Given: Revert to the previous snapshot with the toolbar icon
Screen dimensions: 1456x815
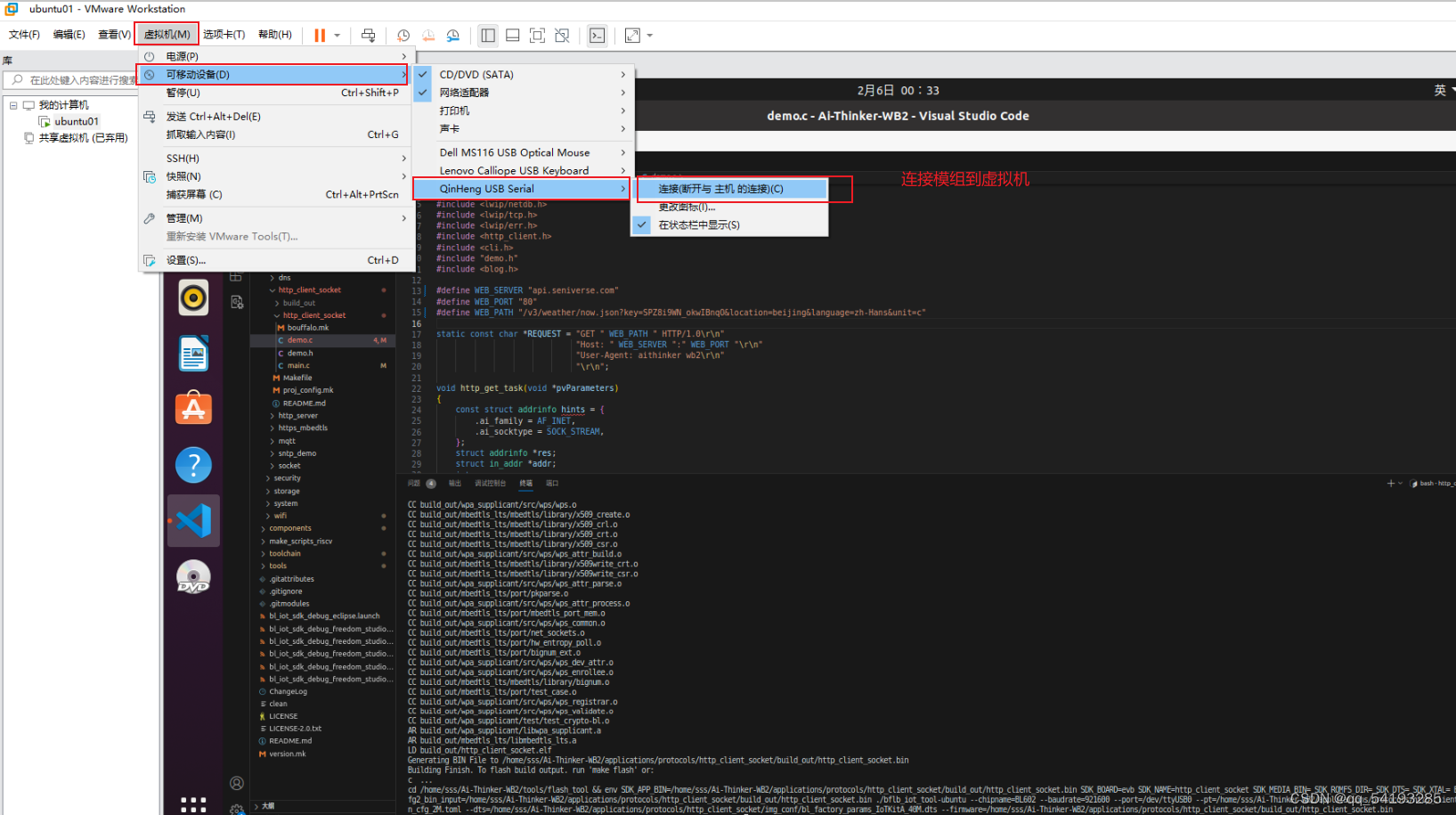Looking at the screenshot, I should click(428, 36).
